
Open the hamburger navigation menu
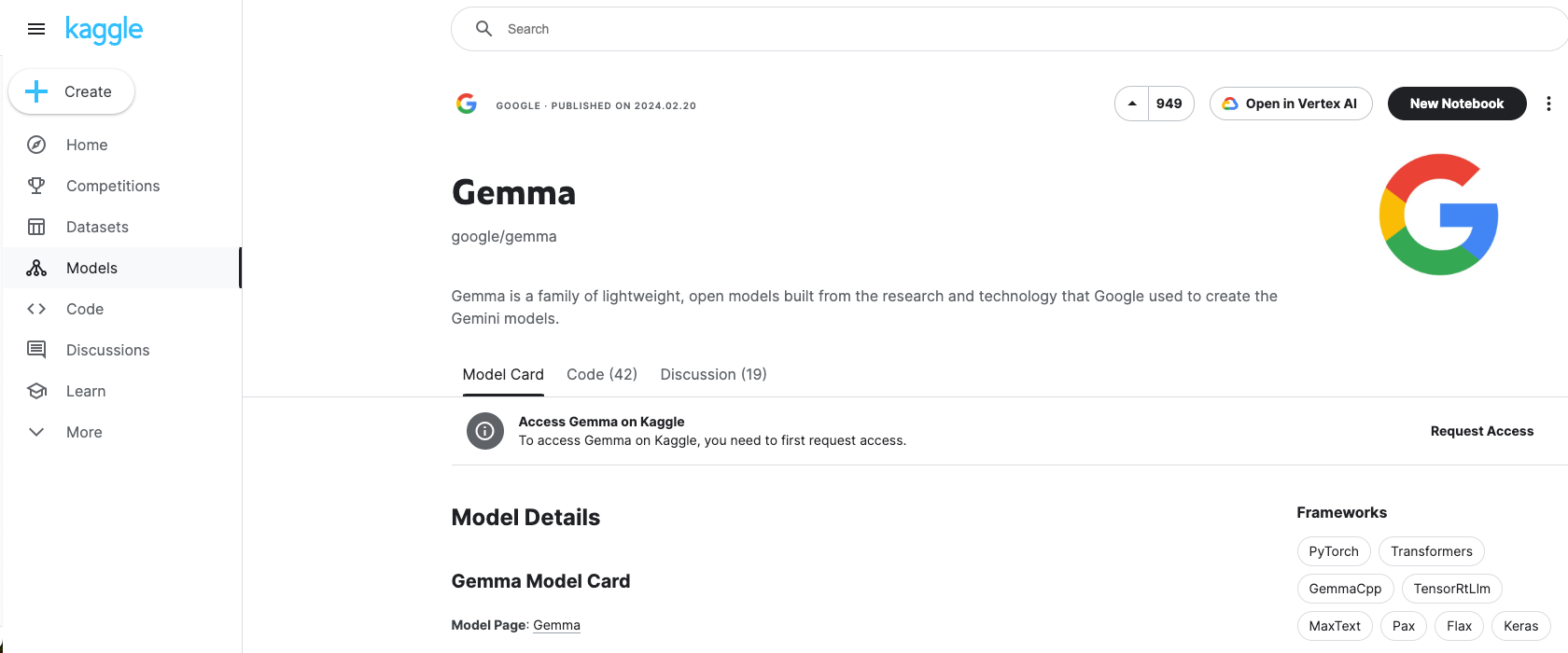click(x=36, y=29)
